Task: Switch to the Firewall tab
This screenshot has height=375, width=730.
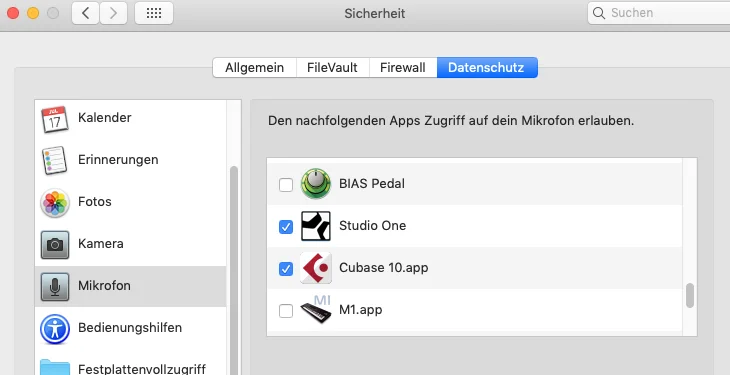Action: (x=403, y=68)
